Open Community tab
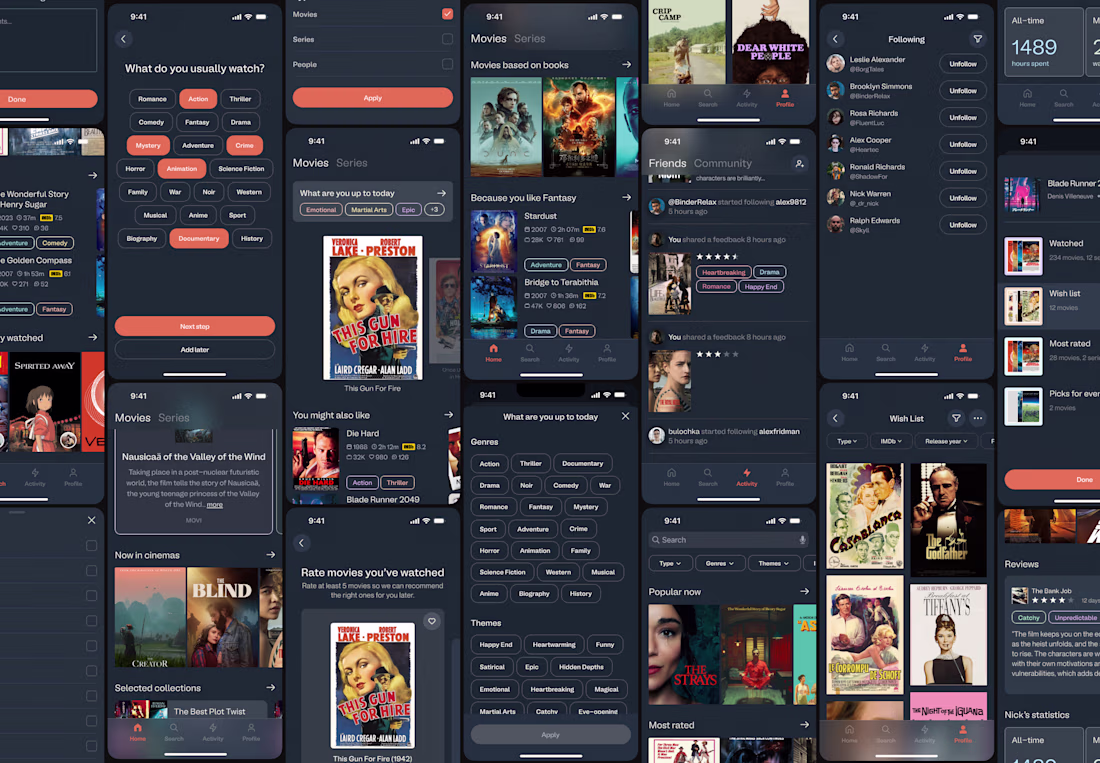The image size is (1100, 763). pyautogui.click(x=723, y=163)
